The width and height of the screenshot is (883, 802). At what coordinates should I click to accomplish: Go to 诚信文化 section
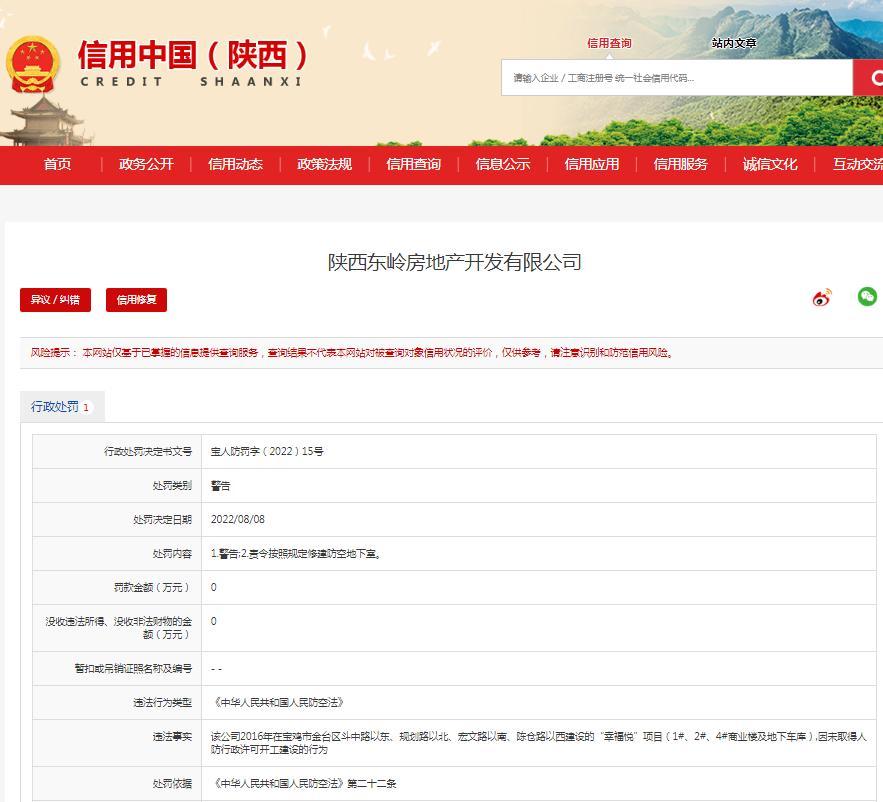point(770,164)
